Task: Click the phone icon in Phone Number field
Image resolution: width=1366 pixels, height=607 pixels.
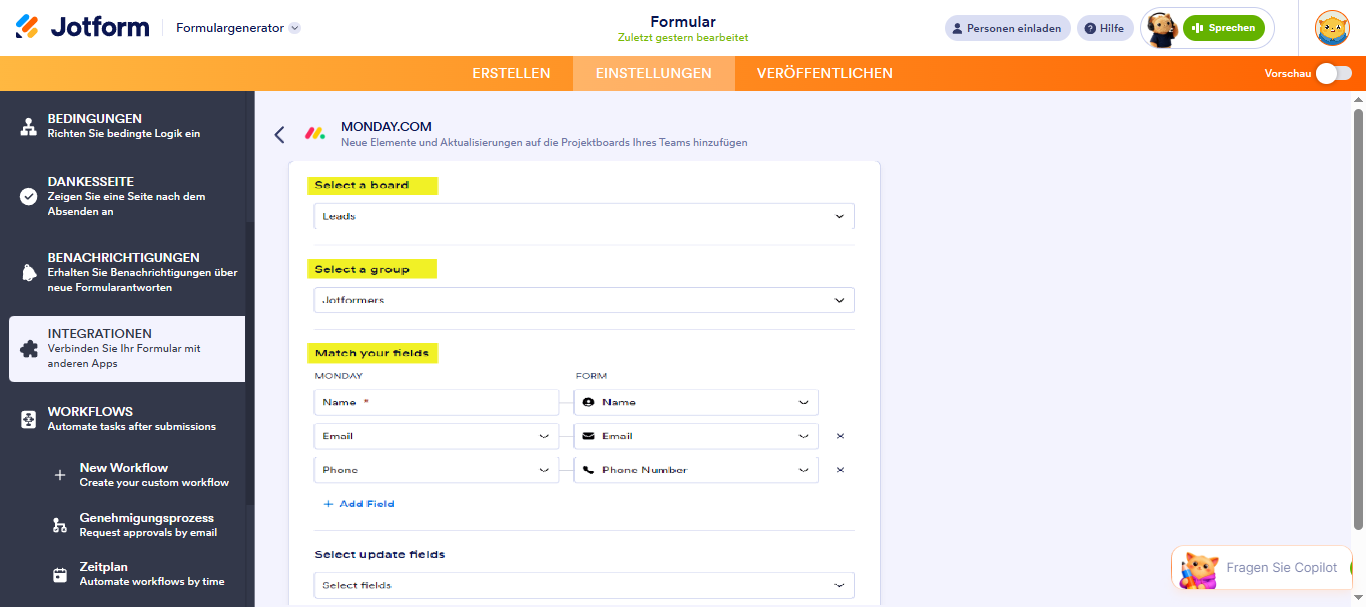Action: pos(588,470)
